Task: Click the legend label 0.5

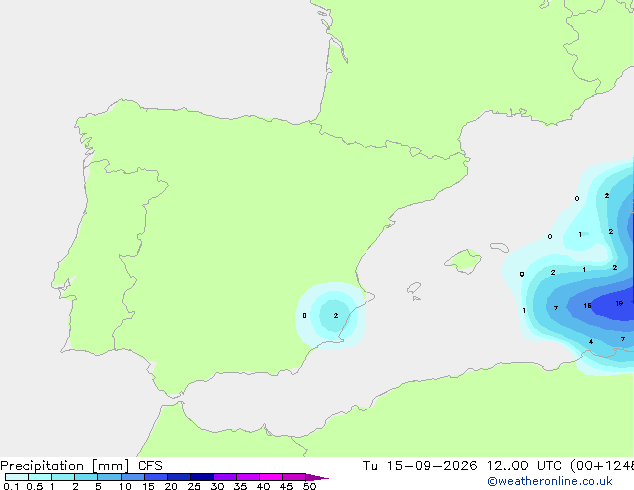Action: point(34,486)
